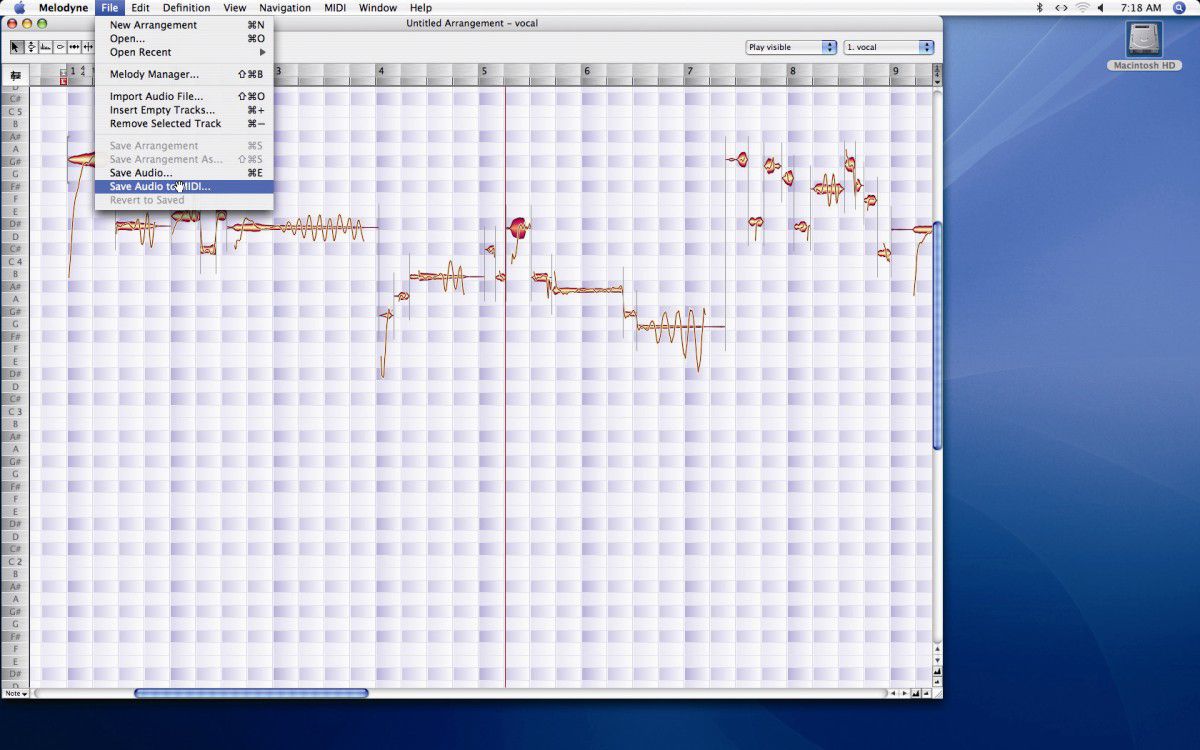Click the Bluetooth status icon

click(x=1039, y=7)
